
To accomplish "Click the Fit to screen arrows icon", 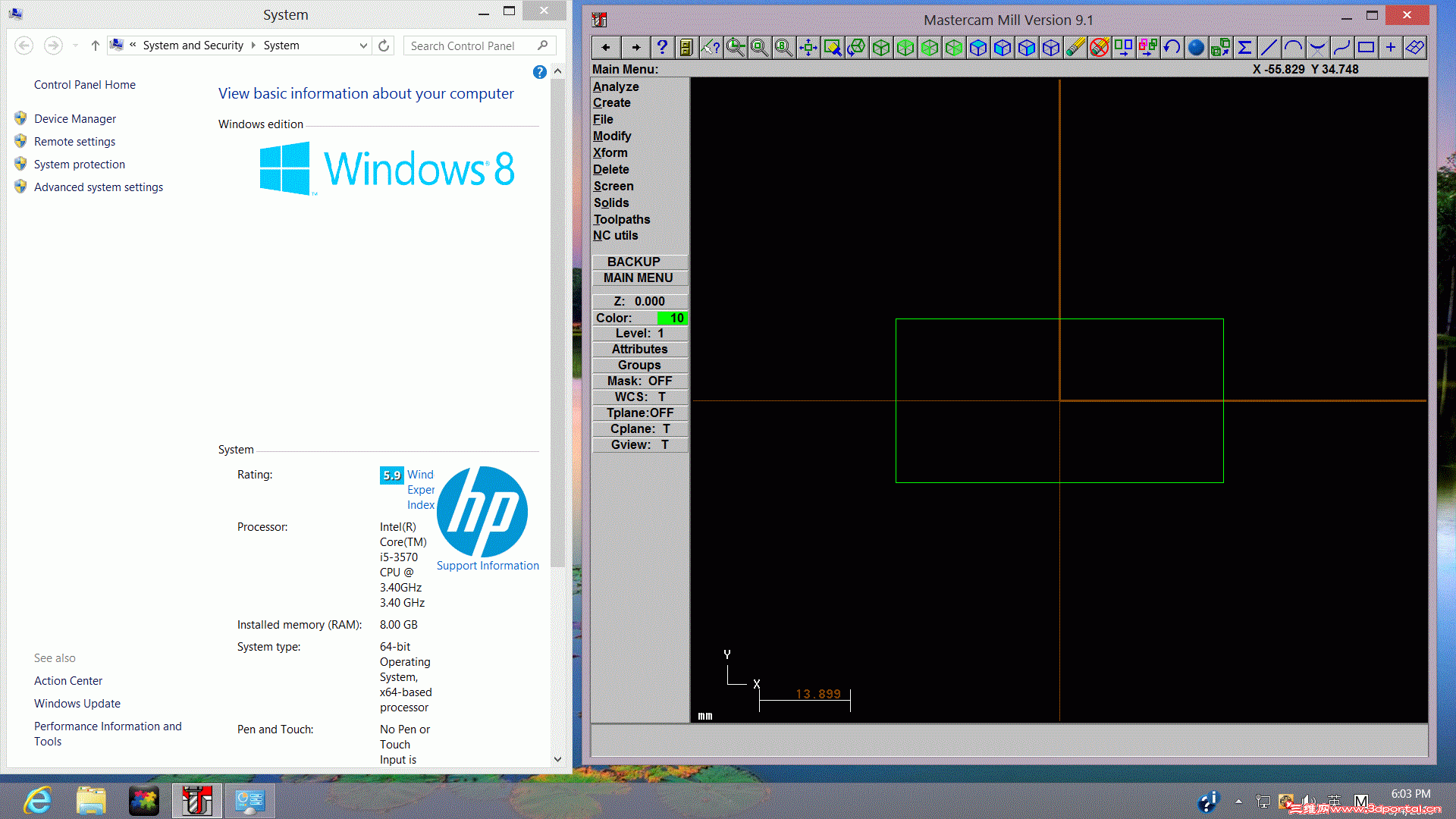I will pos(808,48).
